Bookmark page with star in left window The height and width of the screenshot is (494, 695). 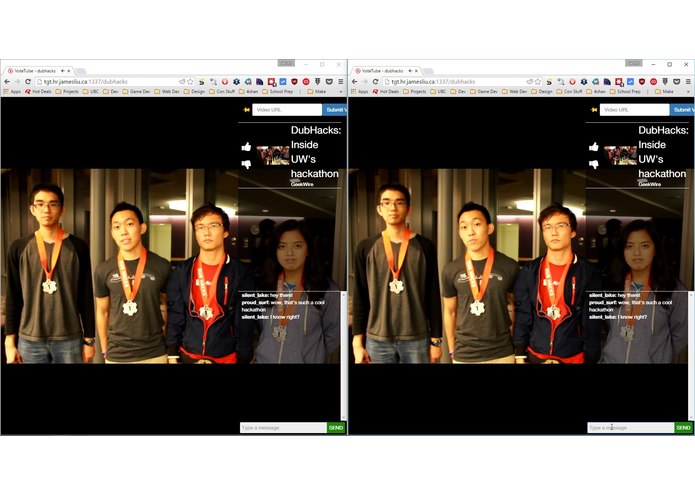pyautogui.click(x=191, y=82)
